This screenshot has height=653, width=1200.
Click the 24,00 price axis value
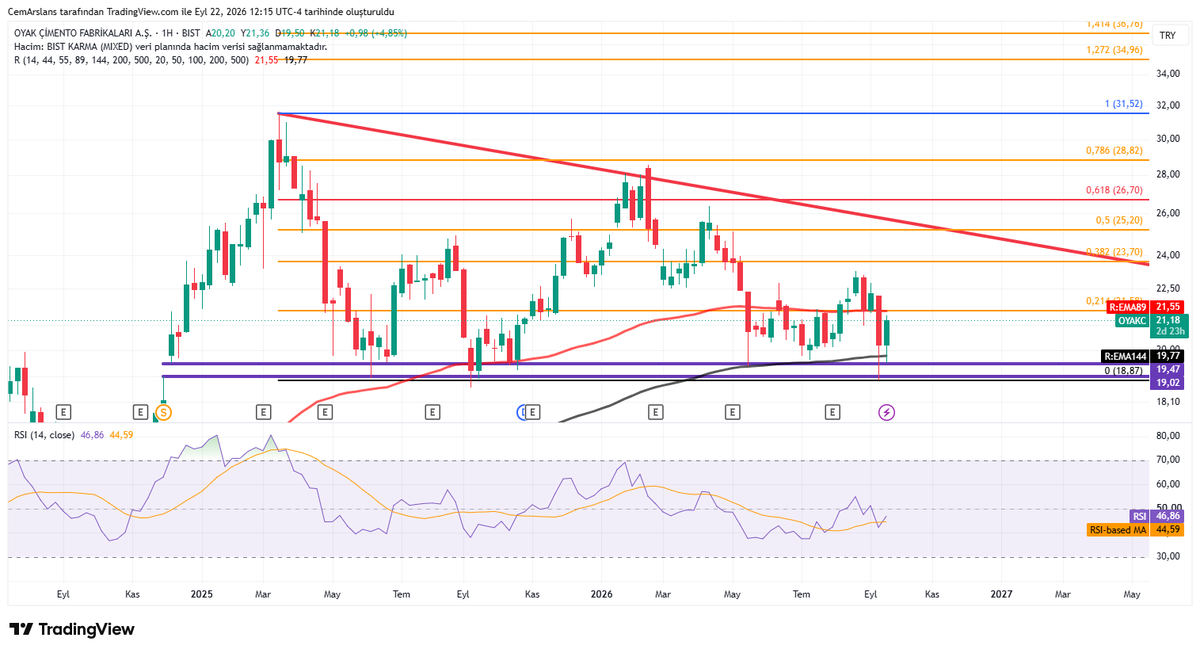[1168, 254]
